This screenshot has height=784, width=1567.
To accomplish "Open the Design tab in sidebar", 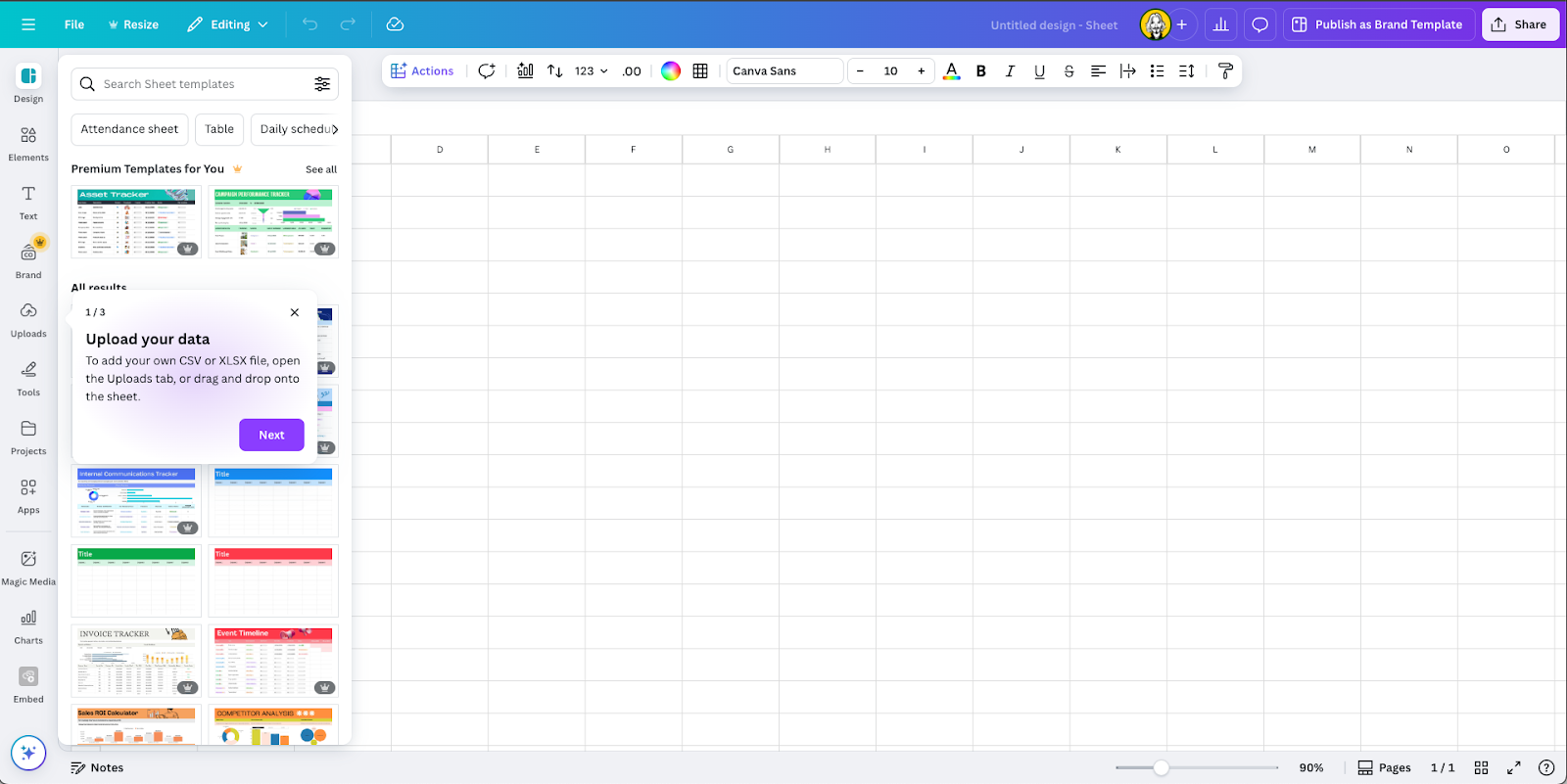I will click(x=28, y=84).
